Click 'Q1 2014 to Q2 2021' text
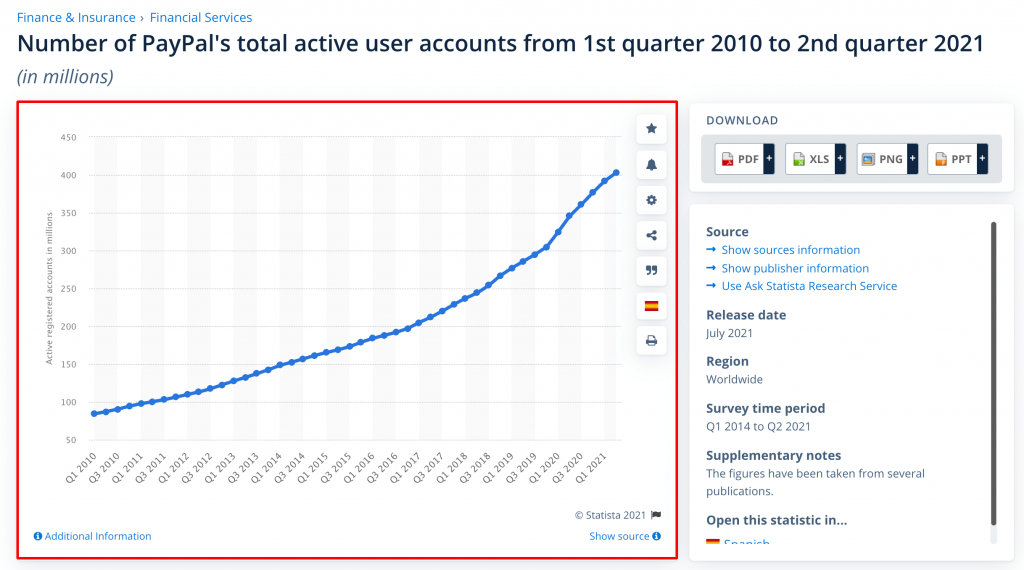The height and width of the screenshot is (570, 1024). coord(758,426)
